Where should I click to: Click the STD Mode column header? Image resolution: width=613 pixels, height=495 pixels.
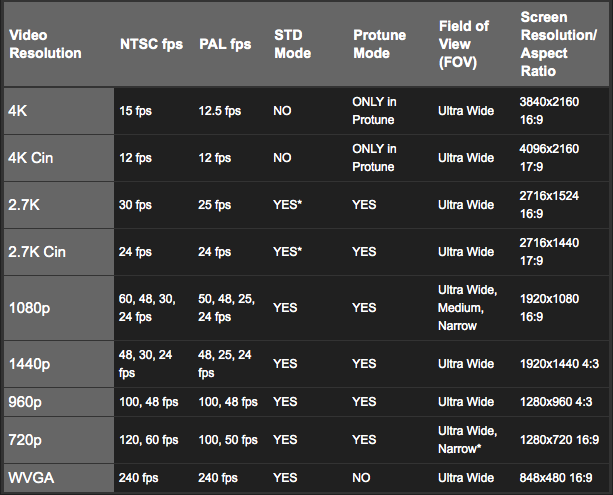(290, 44)
